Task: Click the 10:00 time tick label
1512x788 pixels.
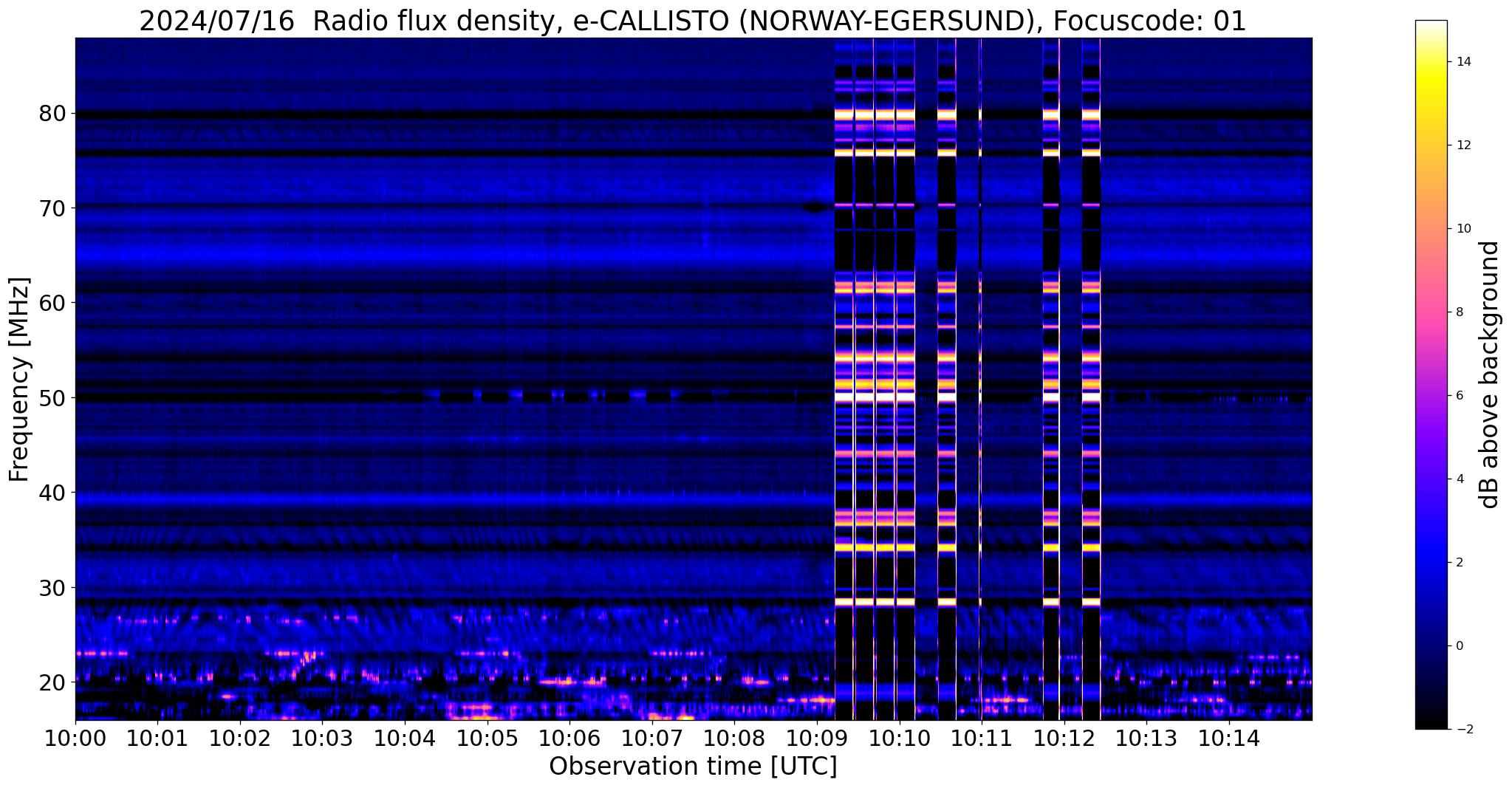Action: pyautogui.click(x=75, y=739)
